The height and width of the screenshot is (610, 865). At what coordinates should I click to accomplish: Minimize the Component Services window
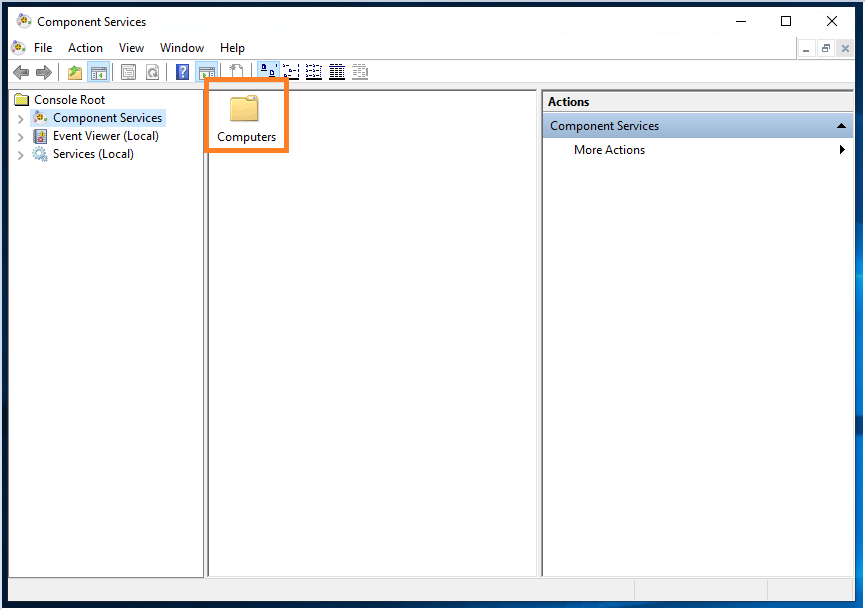pyautogui.click(x=741, y=22)
